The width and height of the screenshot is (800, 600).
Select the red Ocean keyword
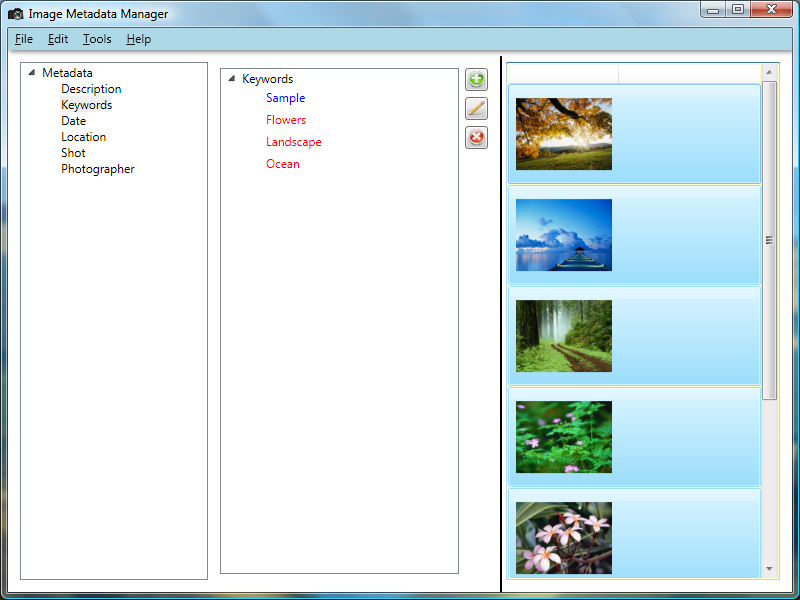coord(283,164)
